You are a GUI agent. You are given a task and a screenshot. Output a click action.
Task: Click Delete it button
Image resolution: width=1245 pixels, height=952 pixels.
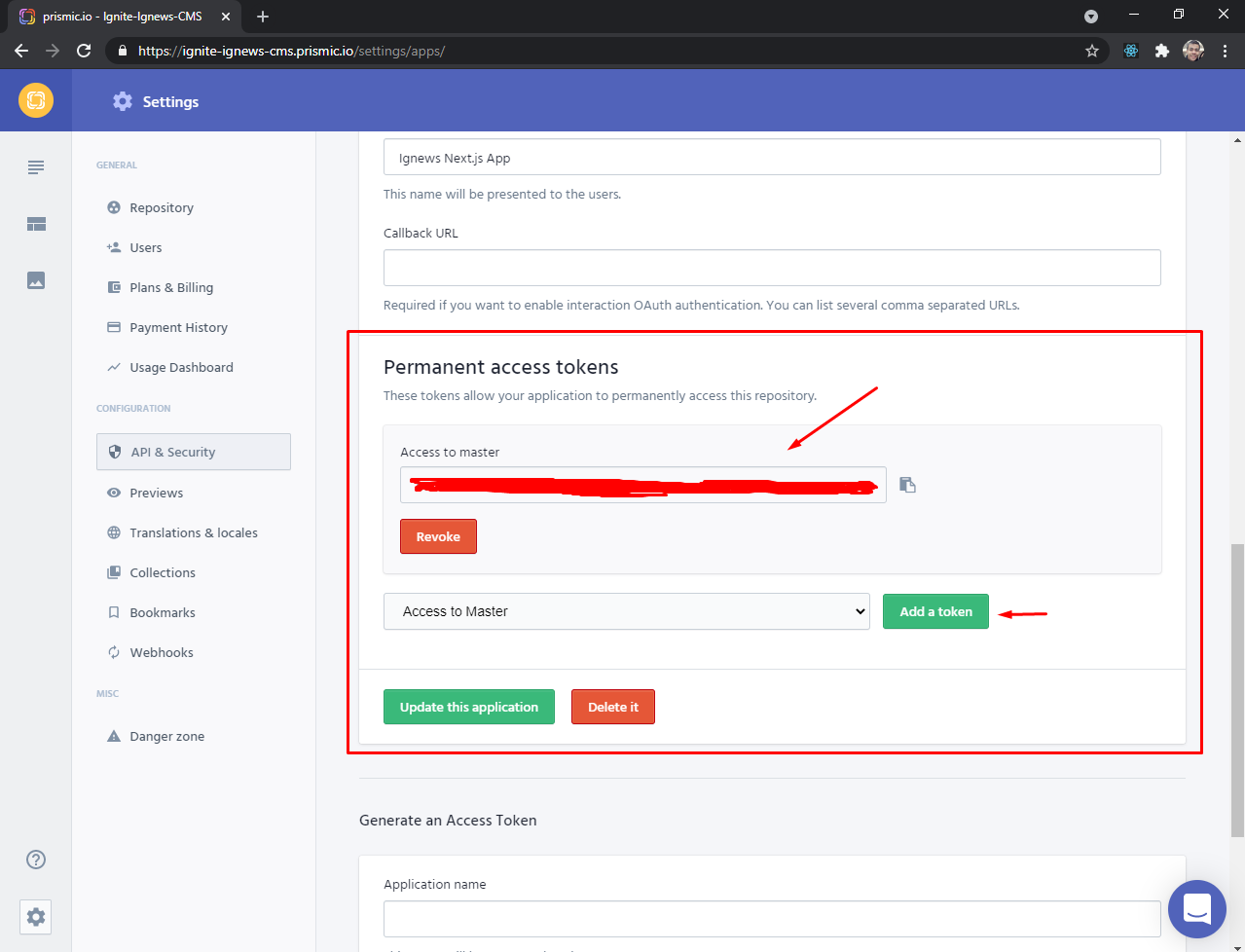click(x=613, y=707)
